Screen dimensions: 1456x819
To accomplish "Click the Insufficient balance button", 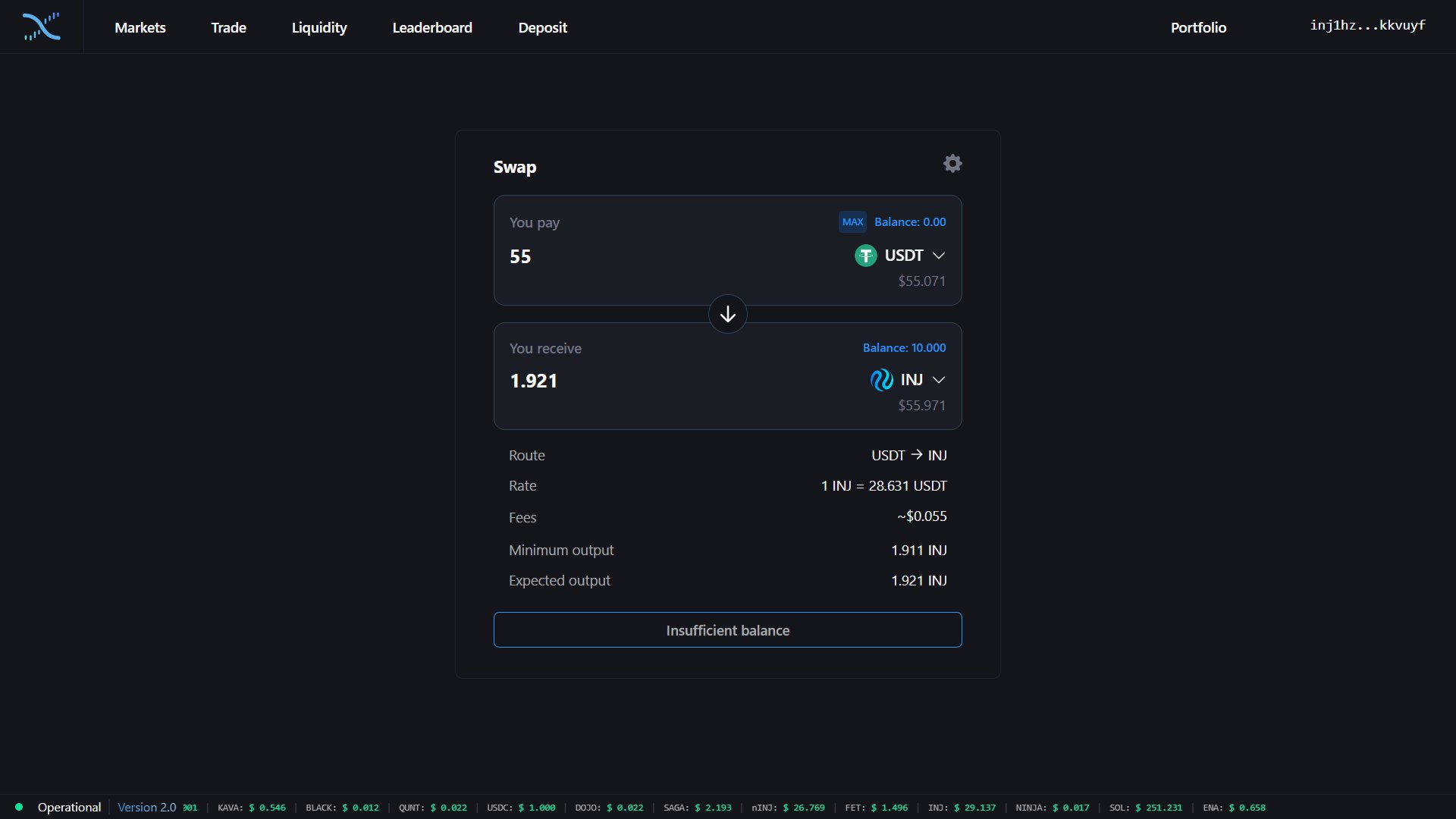I will click(x=728, y=630).
